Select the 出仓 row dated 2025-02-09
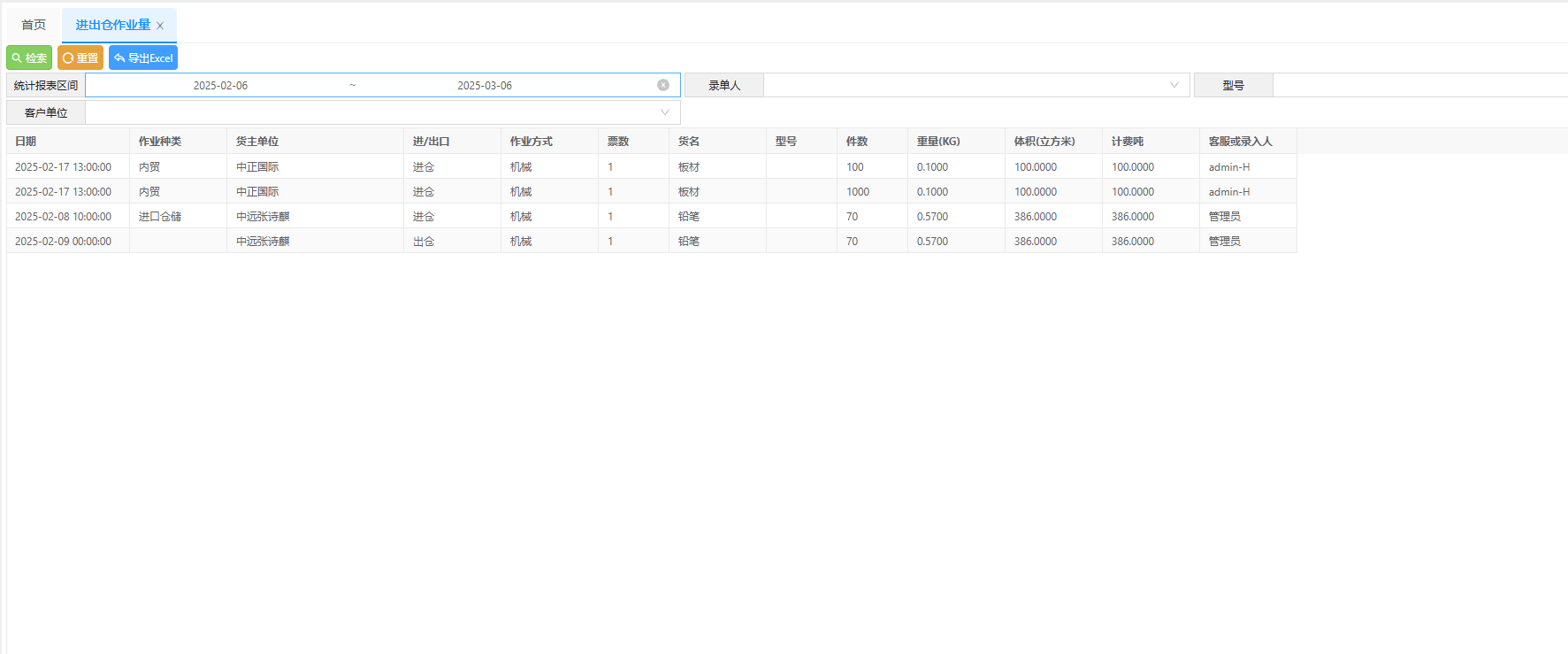The height and width of the screenshot is (654, 1568). [x=424, y=242]
